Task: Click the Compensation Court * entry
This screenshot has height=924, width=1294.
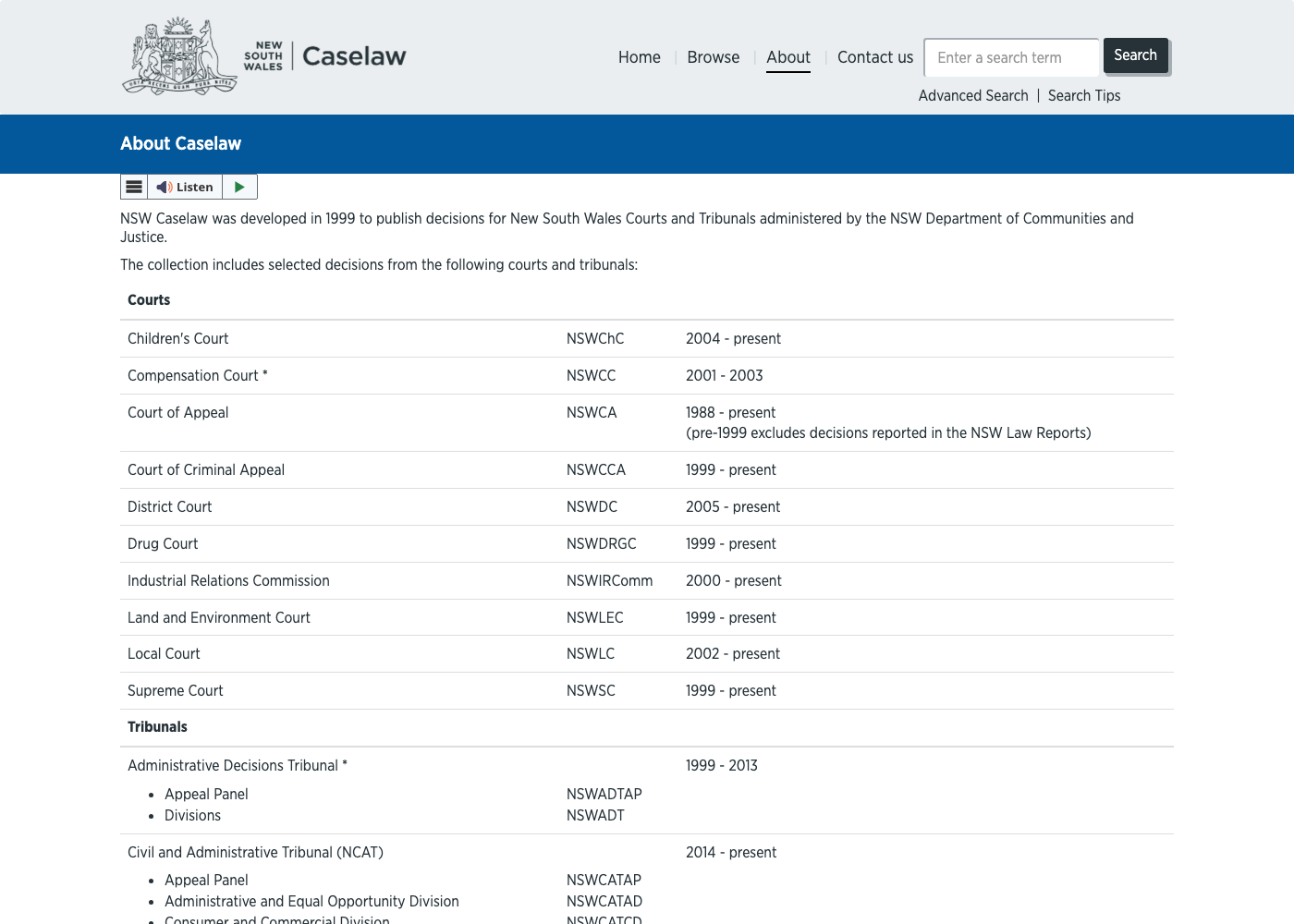Action: 198,376
